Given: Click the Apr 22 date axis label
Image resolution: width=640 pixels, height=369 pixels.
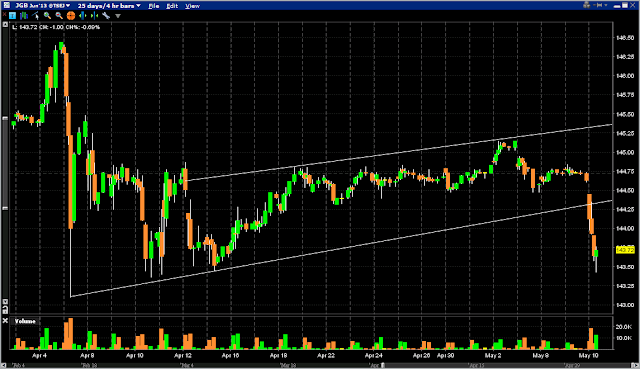Looking at the screenshot, I should tap(326, 355).
